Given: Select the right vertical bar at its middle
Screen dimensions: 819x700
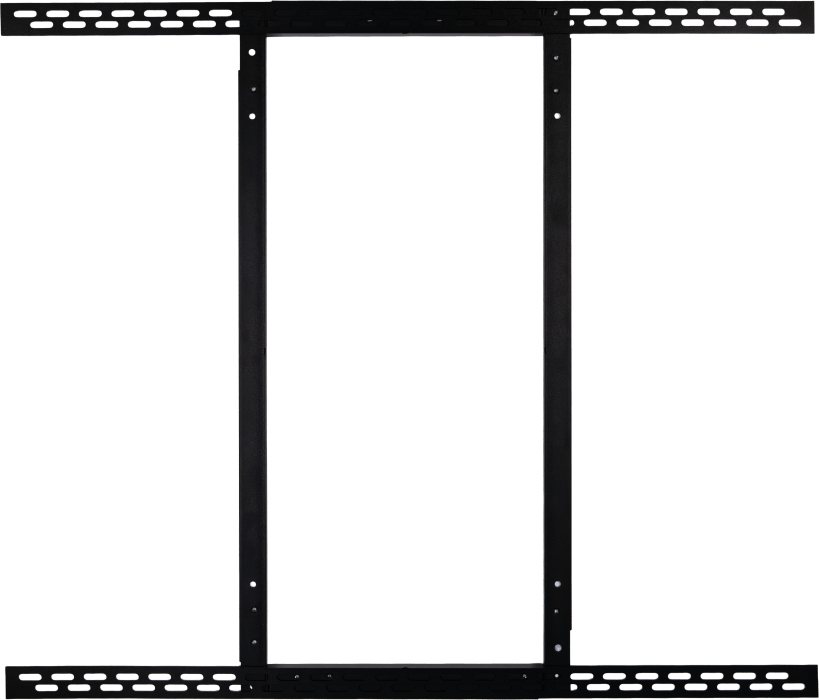Looking at the screenshot, I should [x=557, y=350].
